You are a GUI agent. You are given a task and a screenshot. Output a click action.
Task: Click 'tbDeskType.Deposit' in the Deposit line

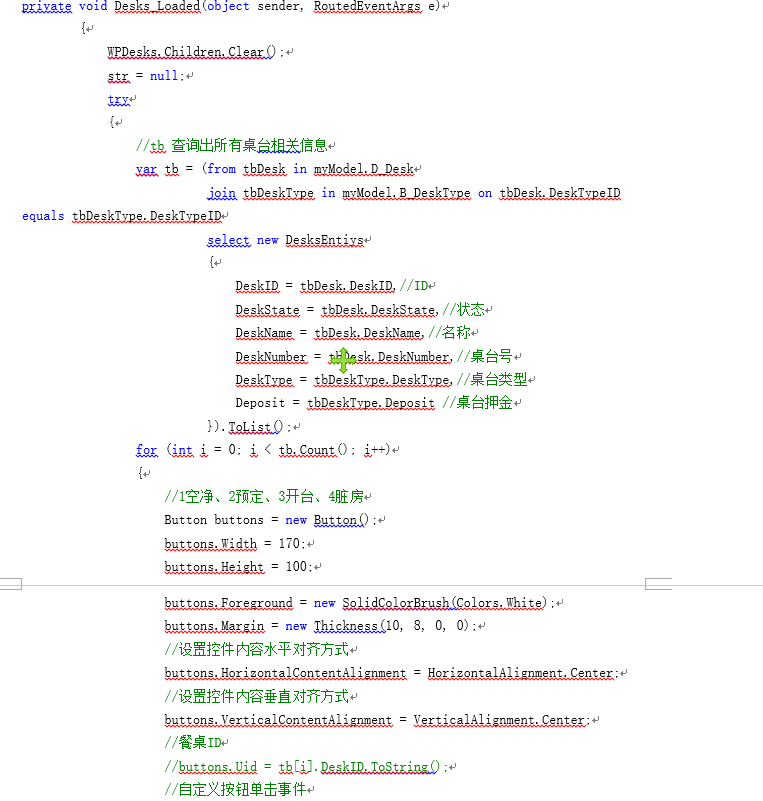pyautogui.click(x=371, y=403)
